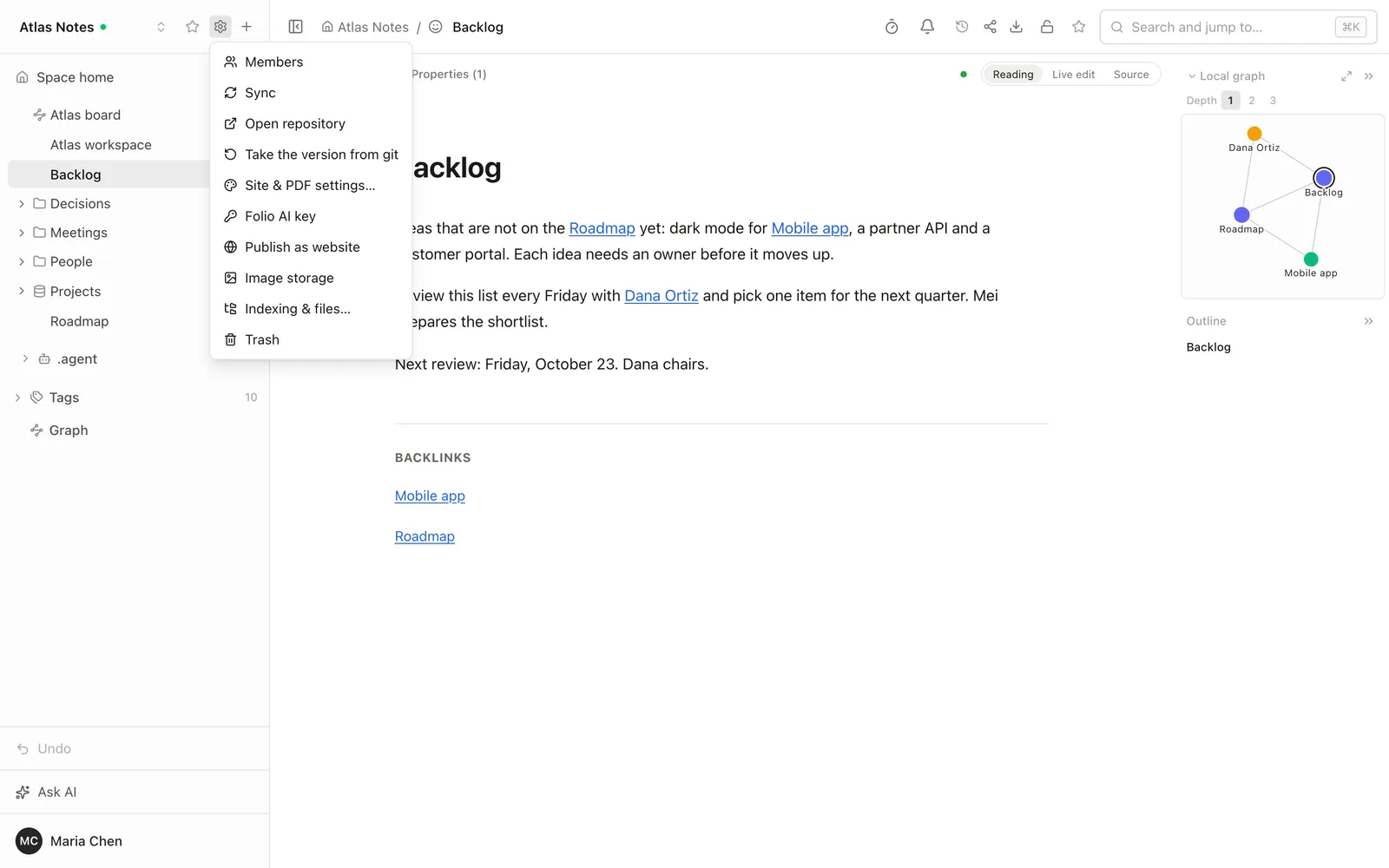1389x868 pixels.
Task: Choose Sync in the settings menu
Action: click(x=311, y=93)
